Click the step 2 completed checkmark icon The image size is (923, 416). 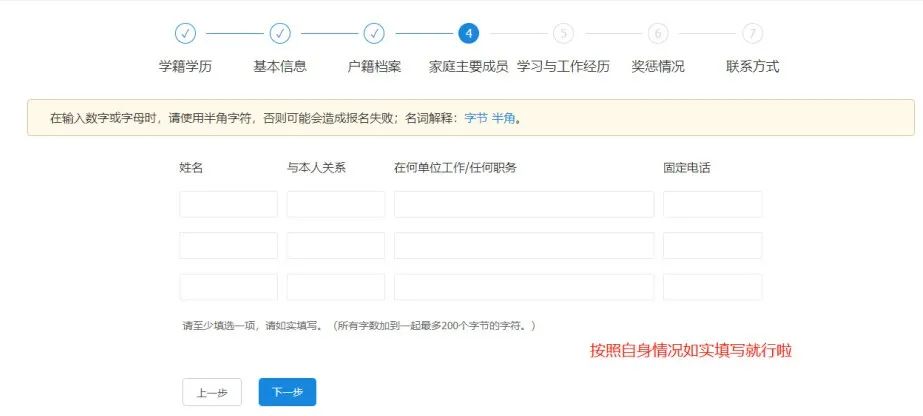pyautogui.click(x=280, y=33)
